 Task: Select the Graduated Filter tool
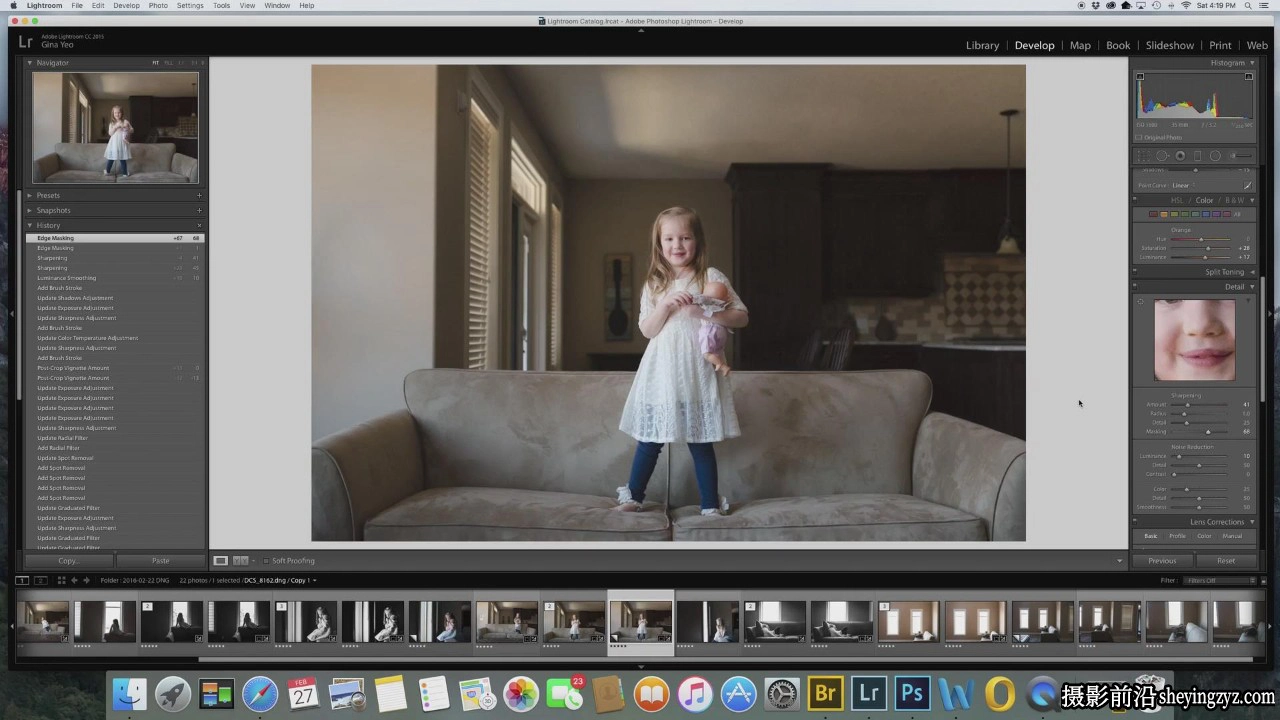(x=1197, y=156)
